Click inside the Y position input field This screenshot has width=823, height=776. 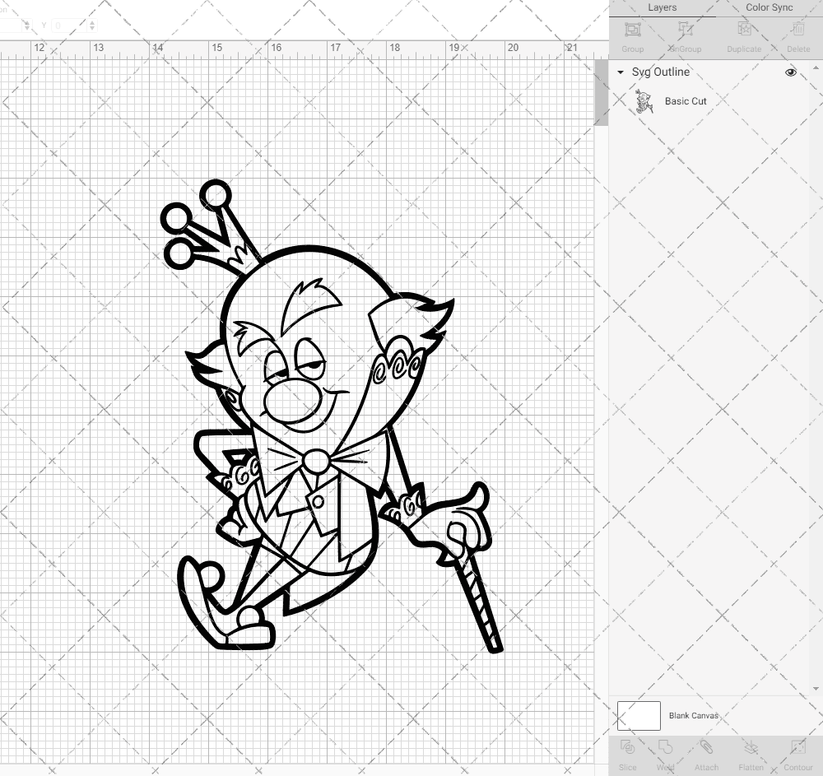68,25
